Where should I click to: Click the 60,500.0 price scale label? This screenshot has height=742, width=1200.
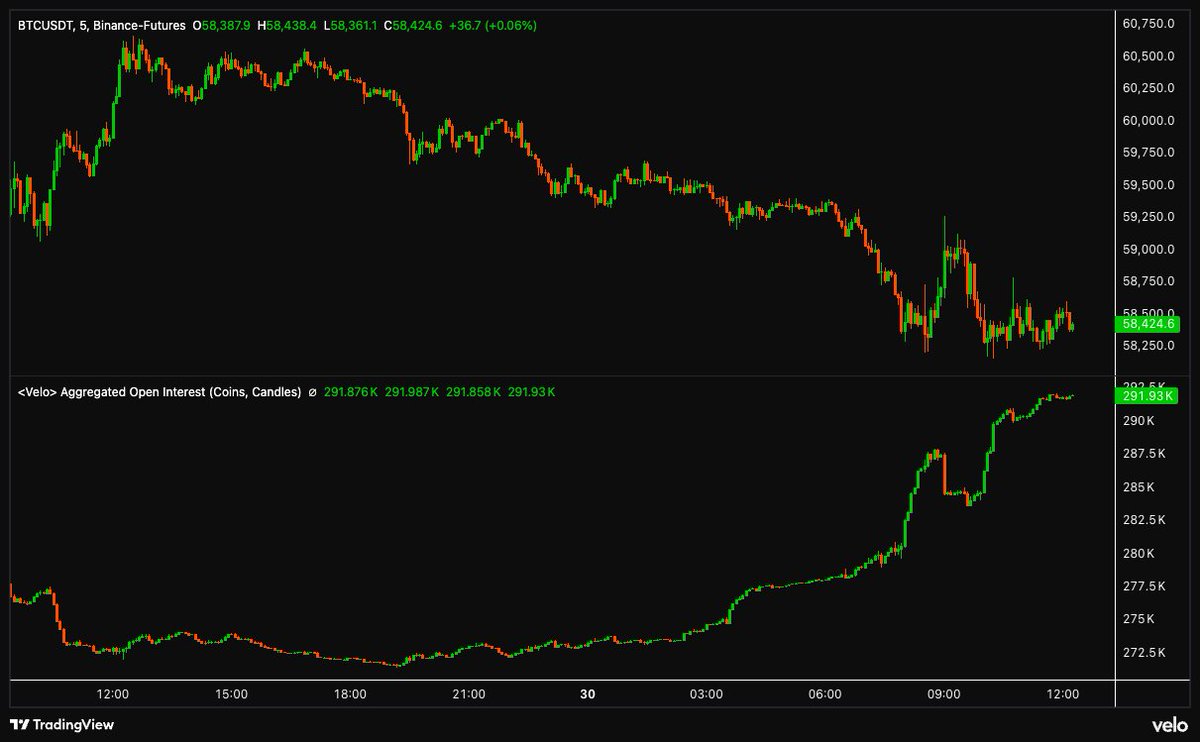[x=1149, y=56]
